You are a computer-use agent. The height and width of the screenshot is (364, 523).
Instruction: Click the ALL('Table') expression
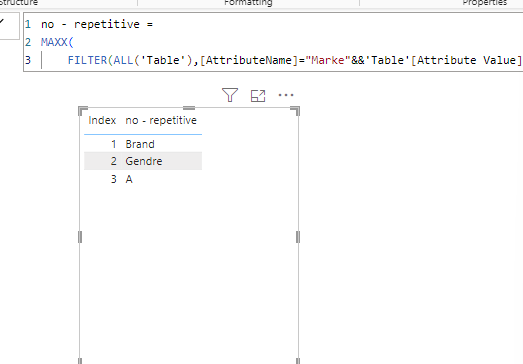[x=153, y=60]
